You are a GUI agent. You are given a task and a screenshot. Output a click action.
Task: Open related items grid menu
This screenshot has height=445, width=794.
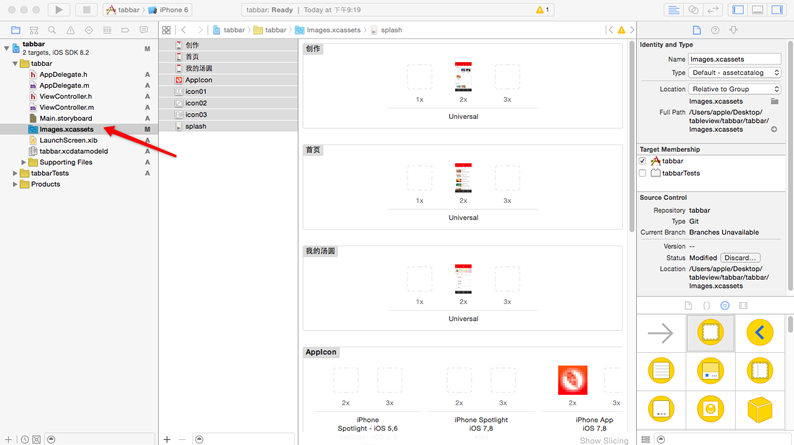pyautogui.click(x=166, y=30)
